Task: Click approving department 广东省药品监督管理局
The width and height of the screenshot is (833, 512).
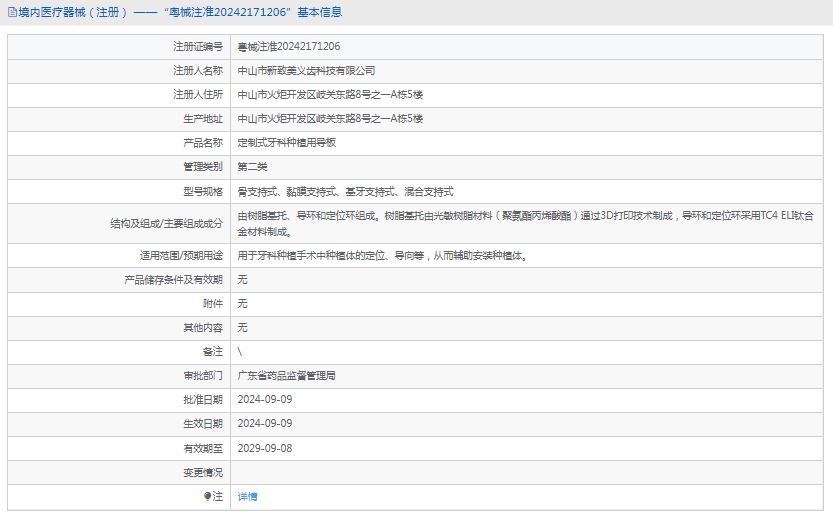Action: [x=286, y=376]
